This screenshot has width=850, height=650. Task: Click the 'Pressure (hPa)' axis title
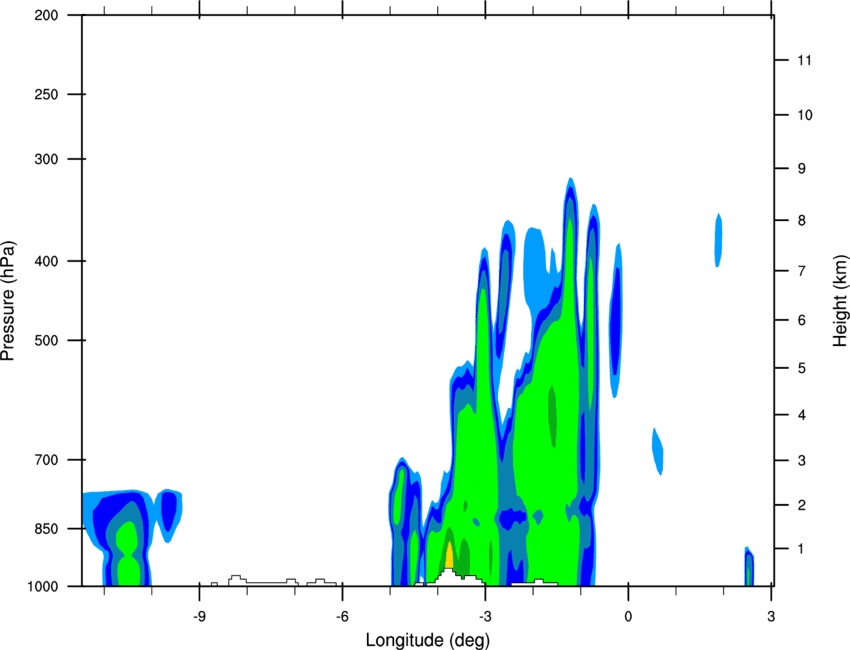8,301
